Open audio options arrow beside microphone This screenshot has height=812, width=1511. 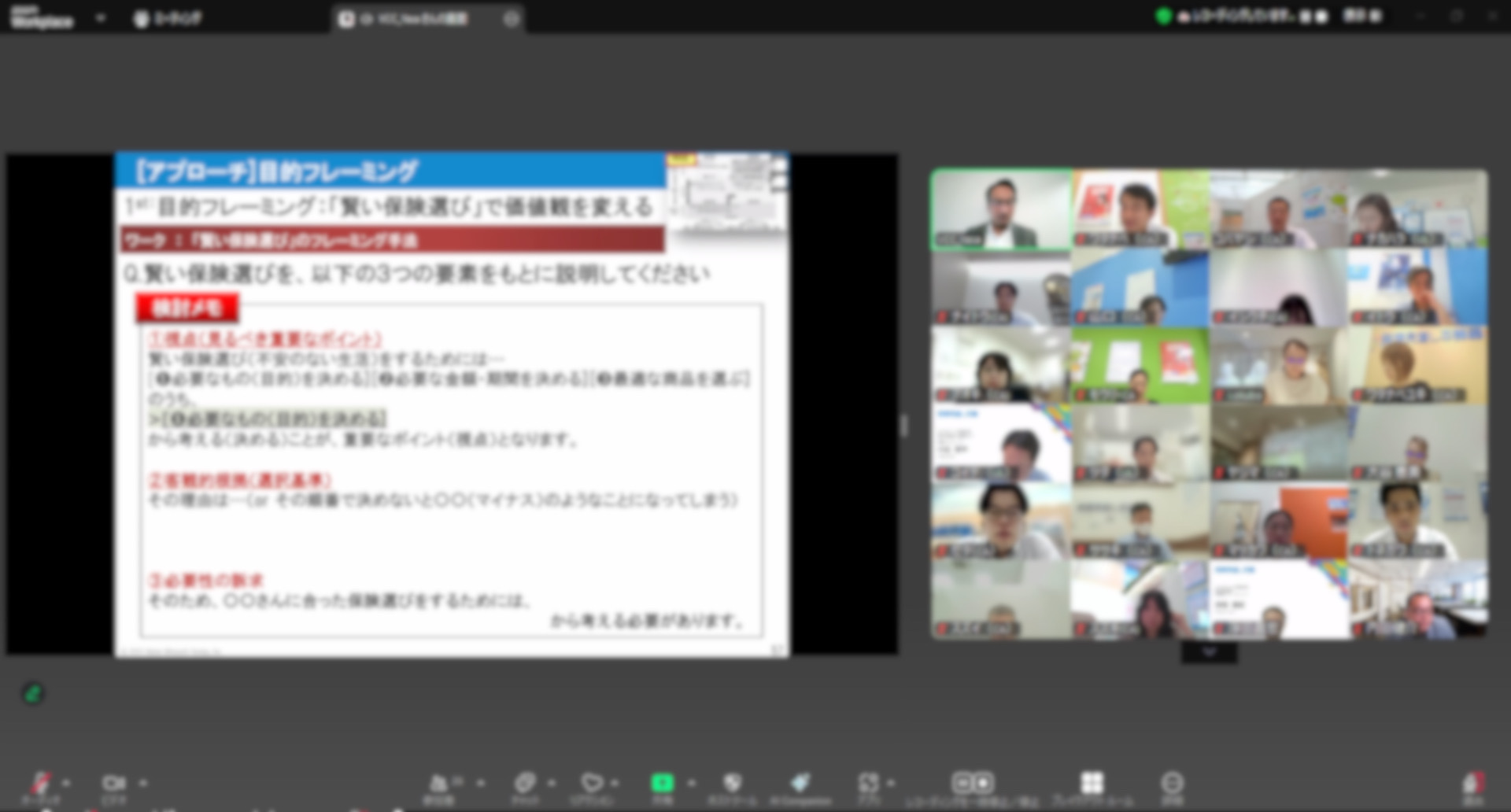66,784
